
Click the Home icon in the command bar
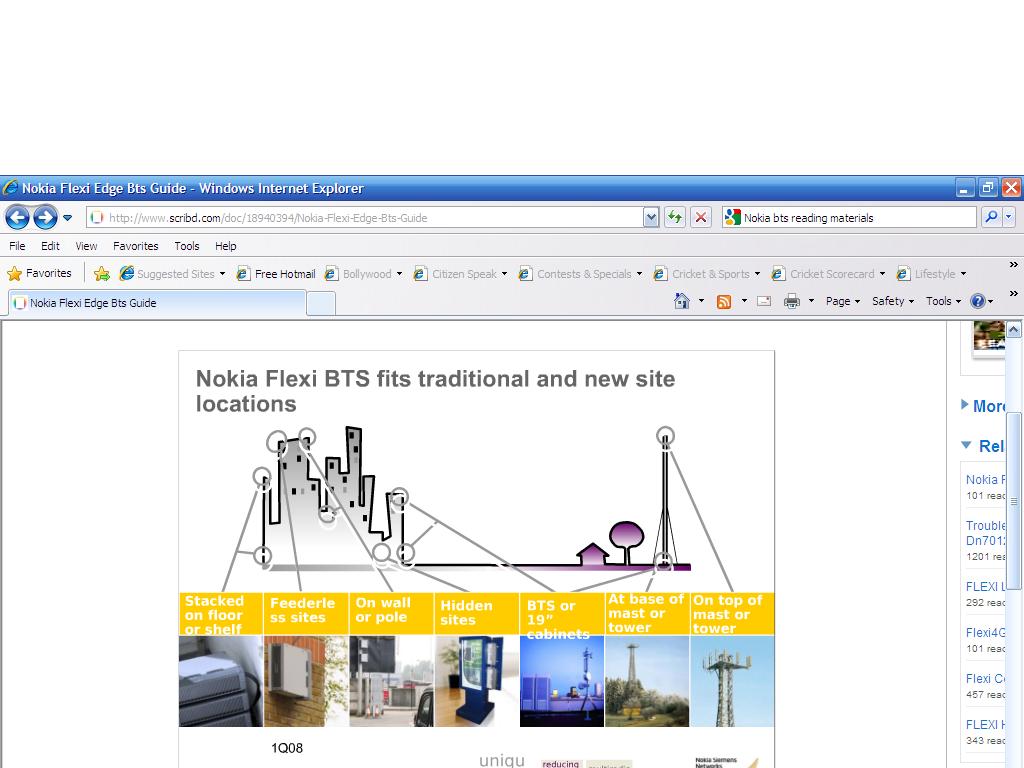tap(682, 301)
